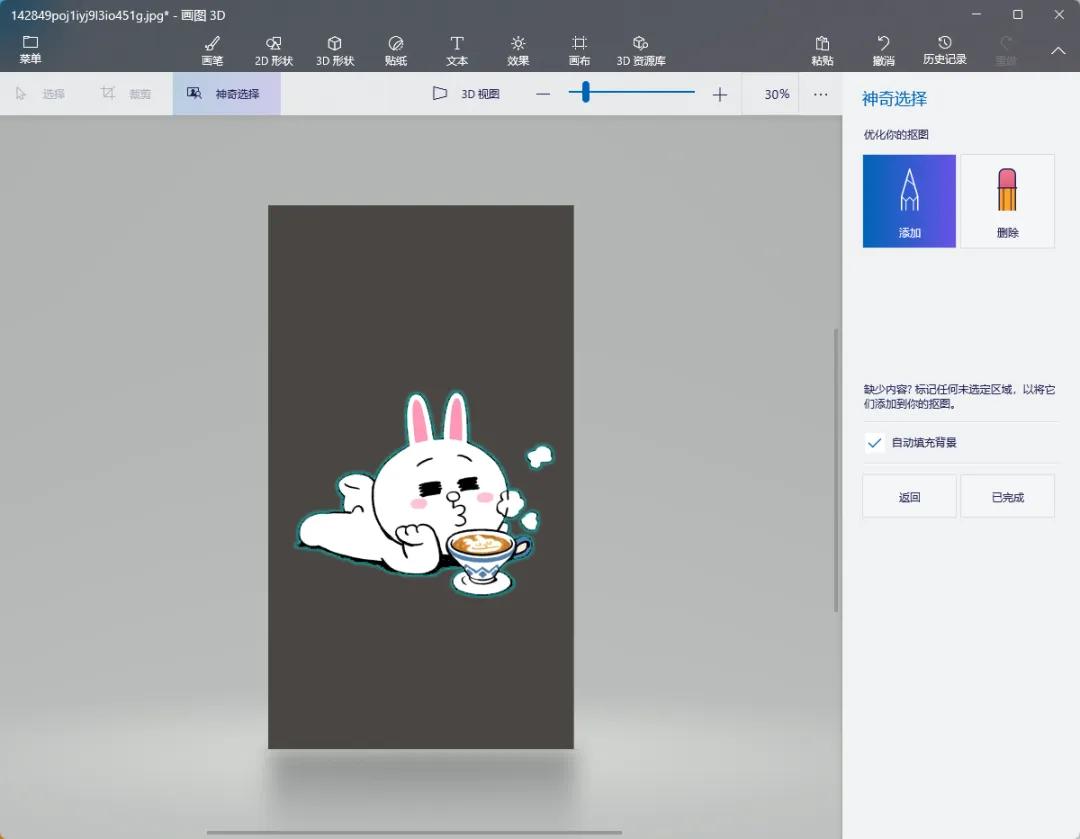Screen dimensions: 1080x839
Task: Uncheck the 自动填充背景 checkbox
Action: click(x=875, y=442)
